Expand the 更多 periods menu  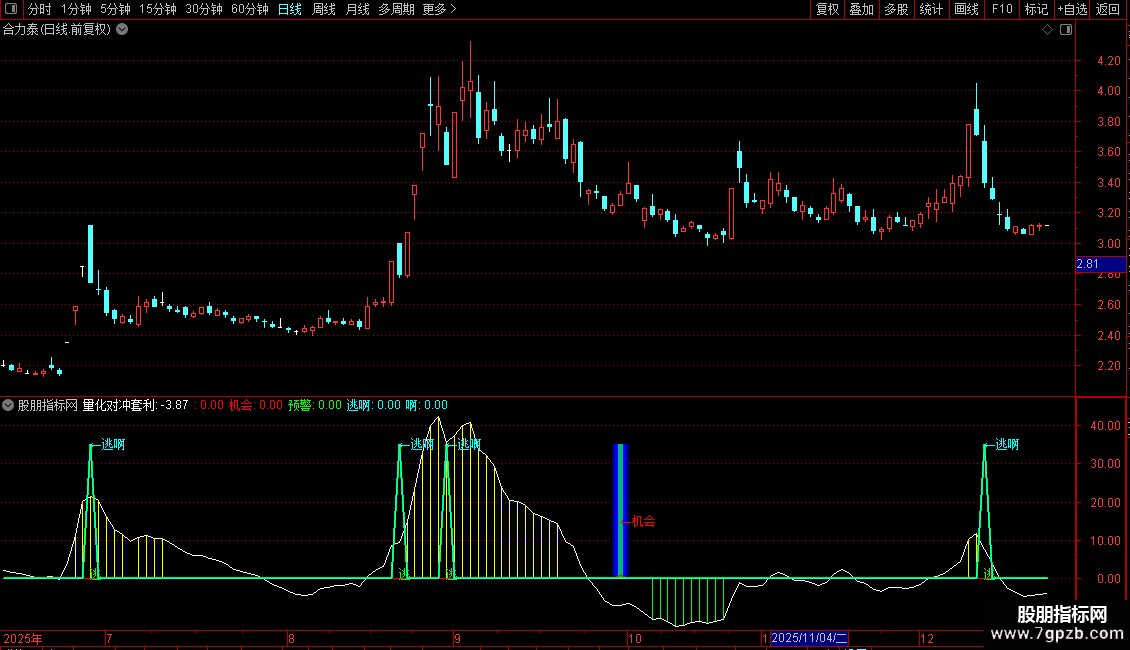click(440, 9)
